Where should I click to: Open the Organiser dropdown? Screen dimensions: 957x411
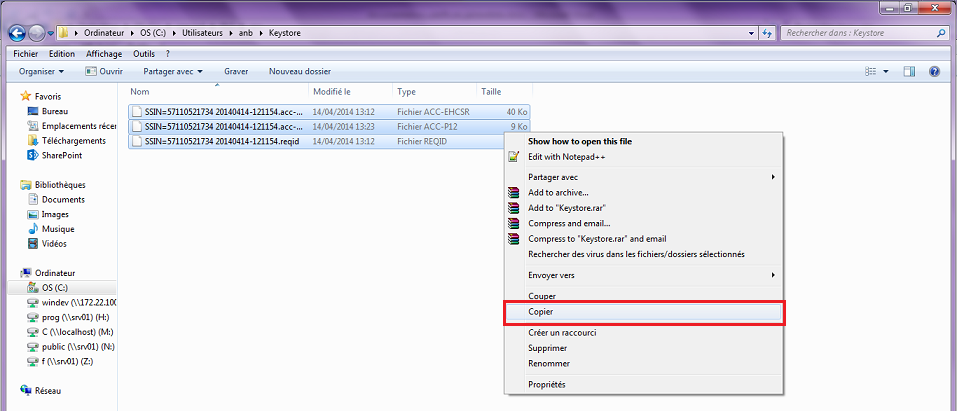(42, 71)
